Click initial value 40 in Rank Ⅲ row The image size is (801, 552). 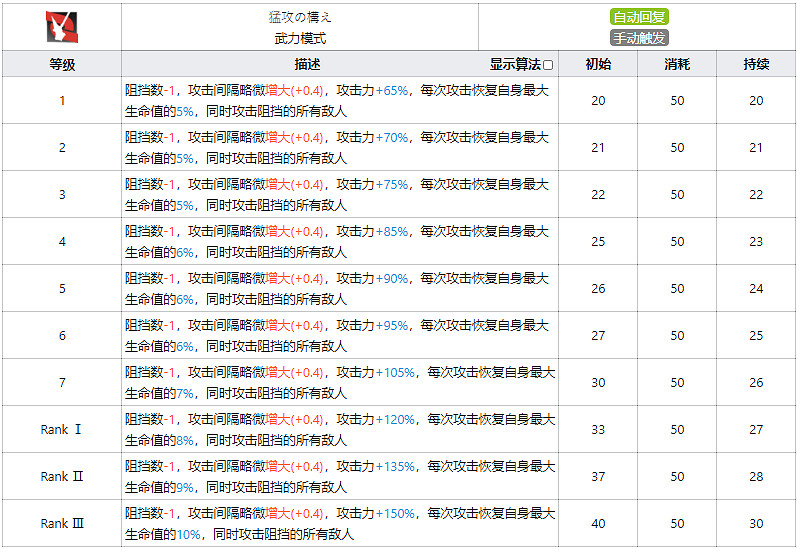(598, 523)
